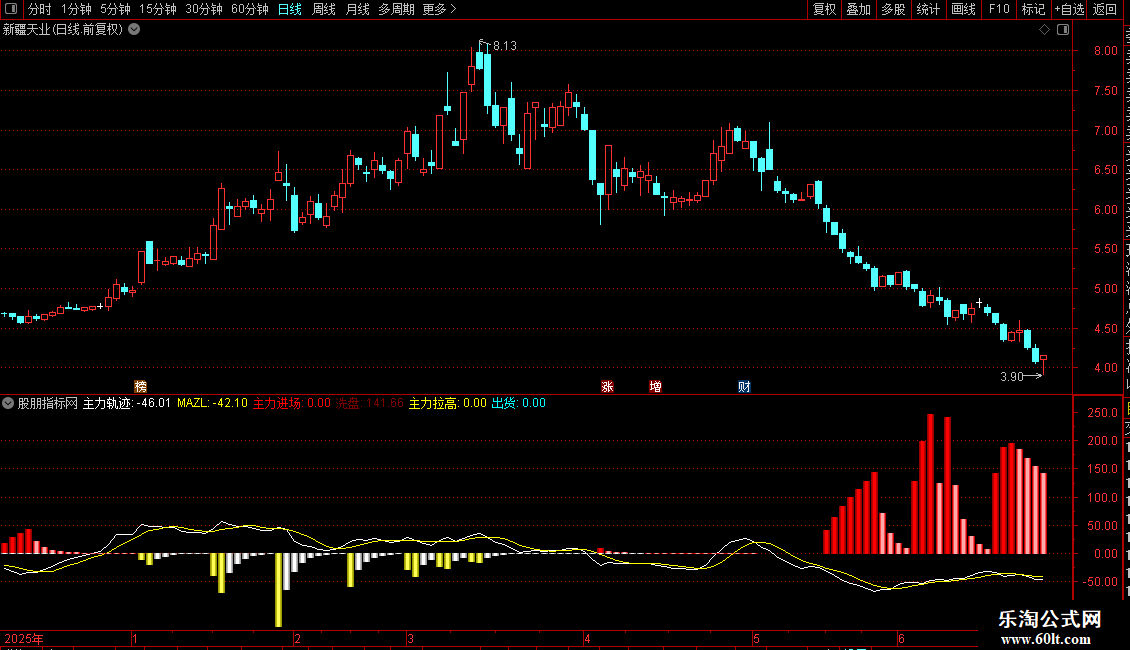Image resolution: width=1130 pixels, height=650 pixels.
Task: Click the 主力轨迹 indicator value
Action: click(127, 403)
